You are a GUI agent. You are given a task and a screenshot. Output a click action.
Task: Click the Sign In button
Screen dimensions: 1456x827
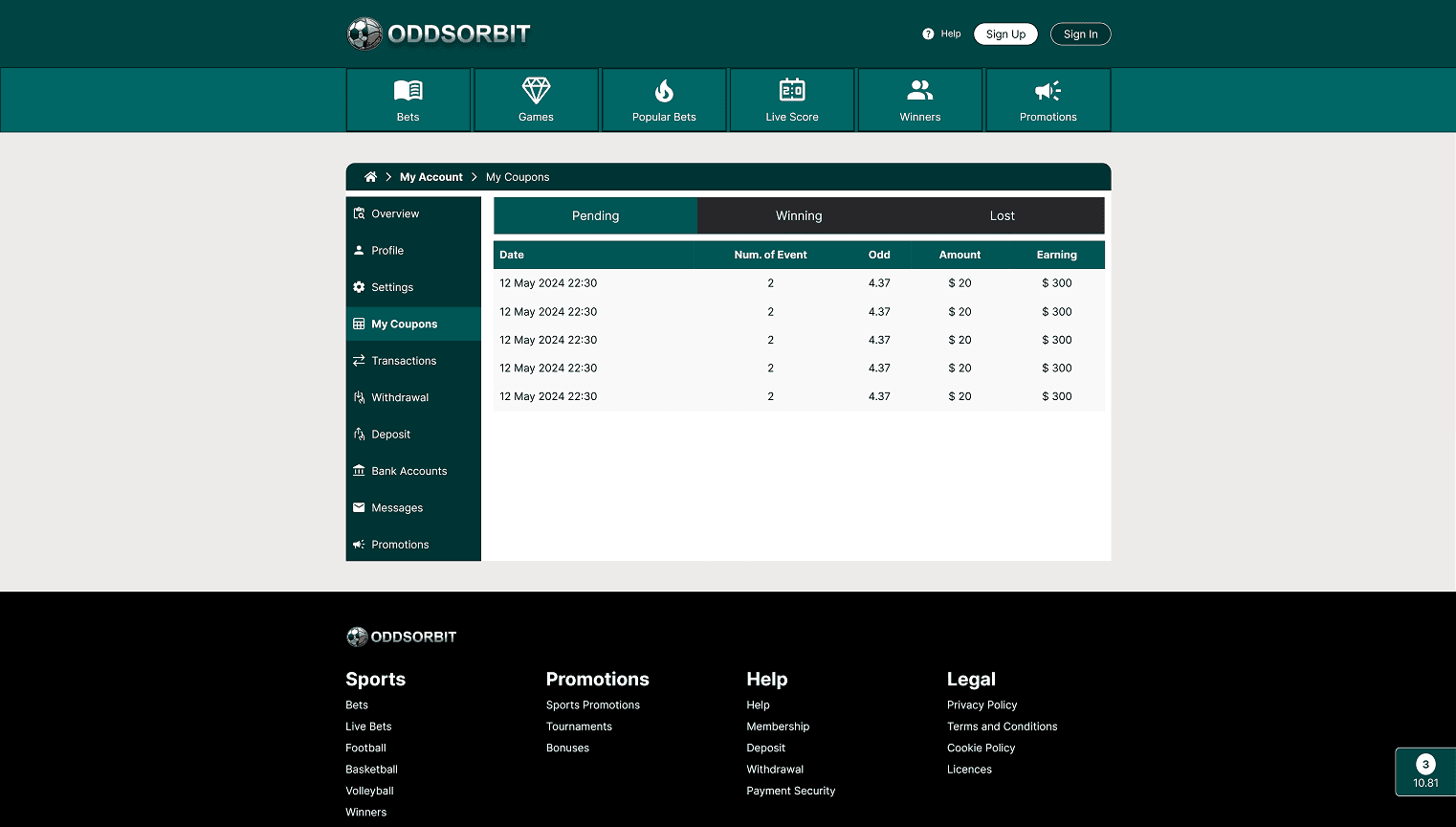pos(1081,34)
